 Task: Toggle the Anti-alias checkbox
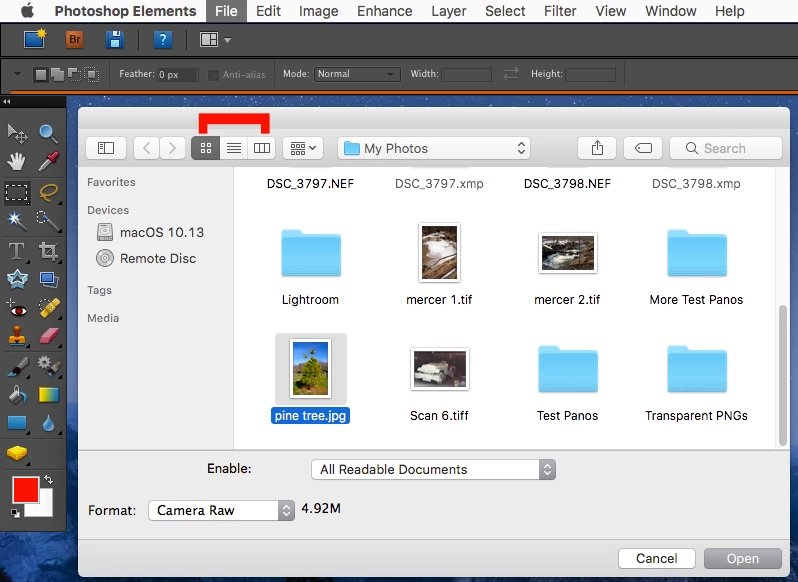tap(213, 75)
